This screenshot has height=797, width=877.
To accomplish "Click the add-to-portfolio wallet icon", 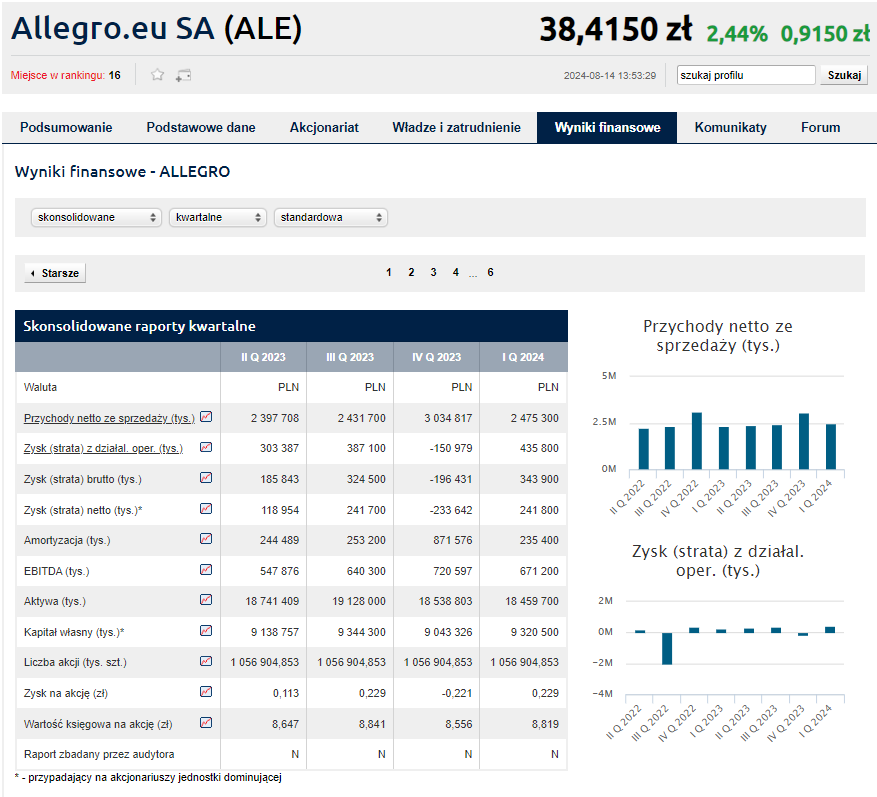I will pyautogui.click(x=183, y=75).
